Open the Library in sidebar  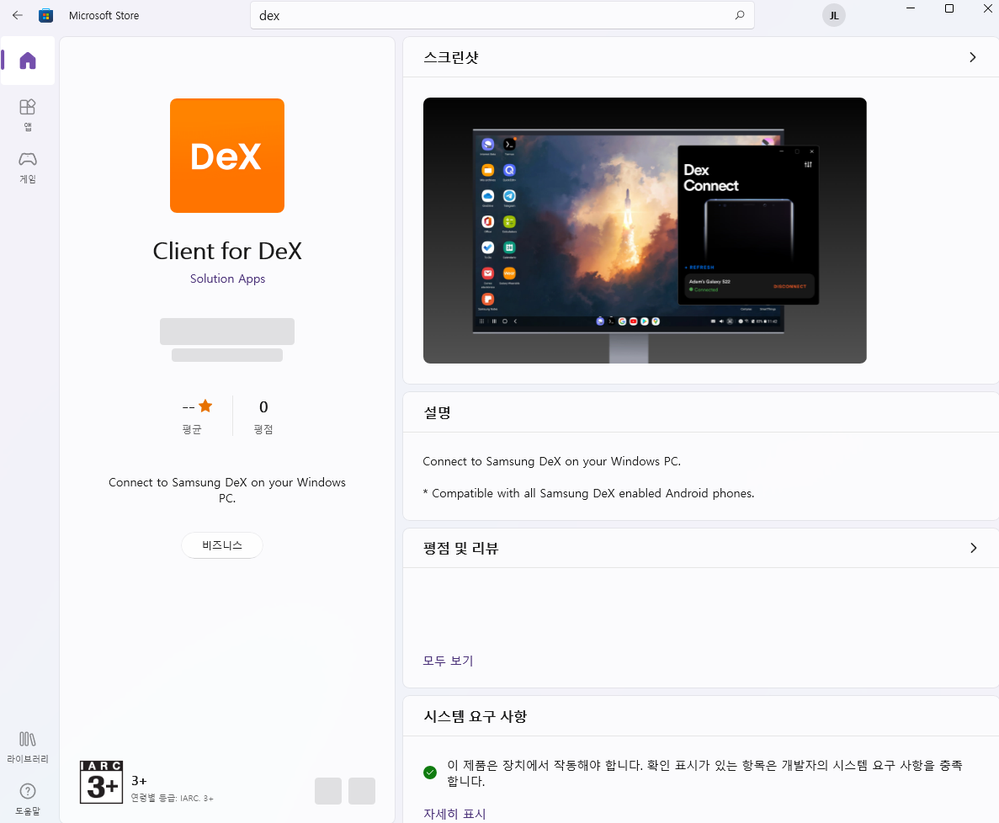[x=27, y=747]
